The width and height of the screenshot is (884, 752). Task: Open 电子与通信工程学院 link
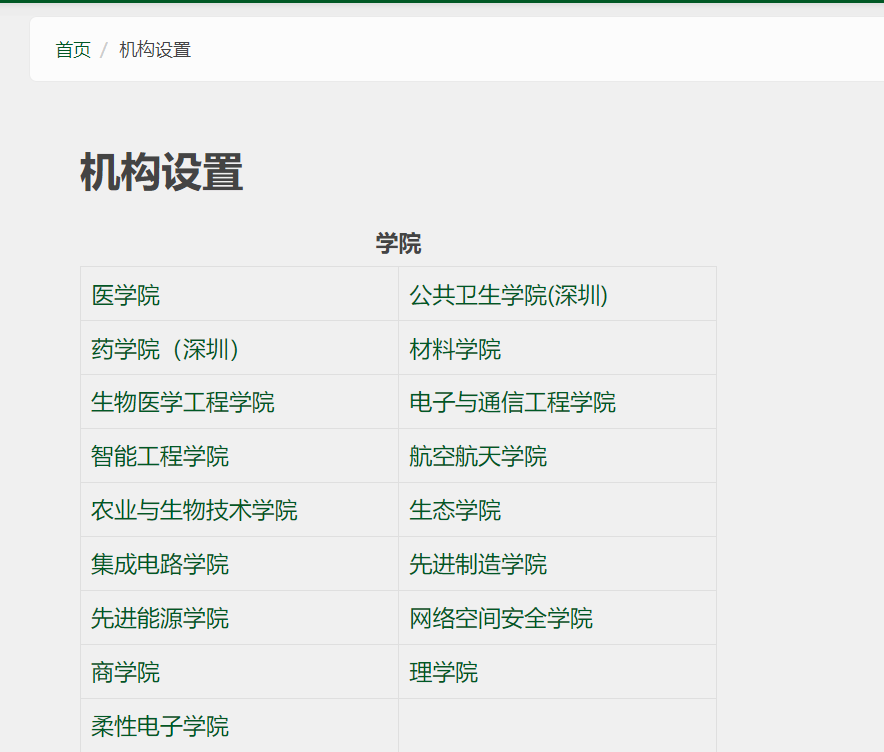click(x=512, y=402)
